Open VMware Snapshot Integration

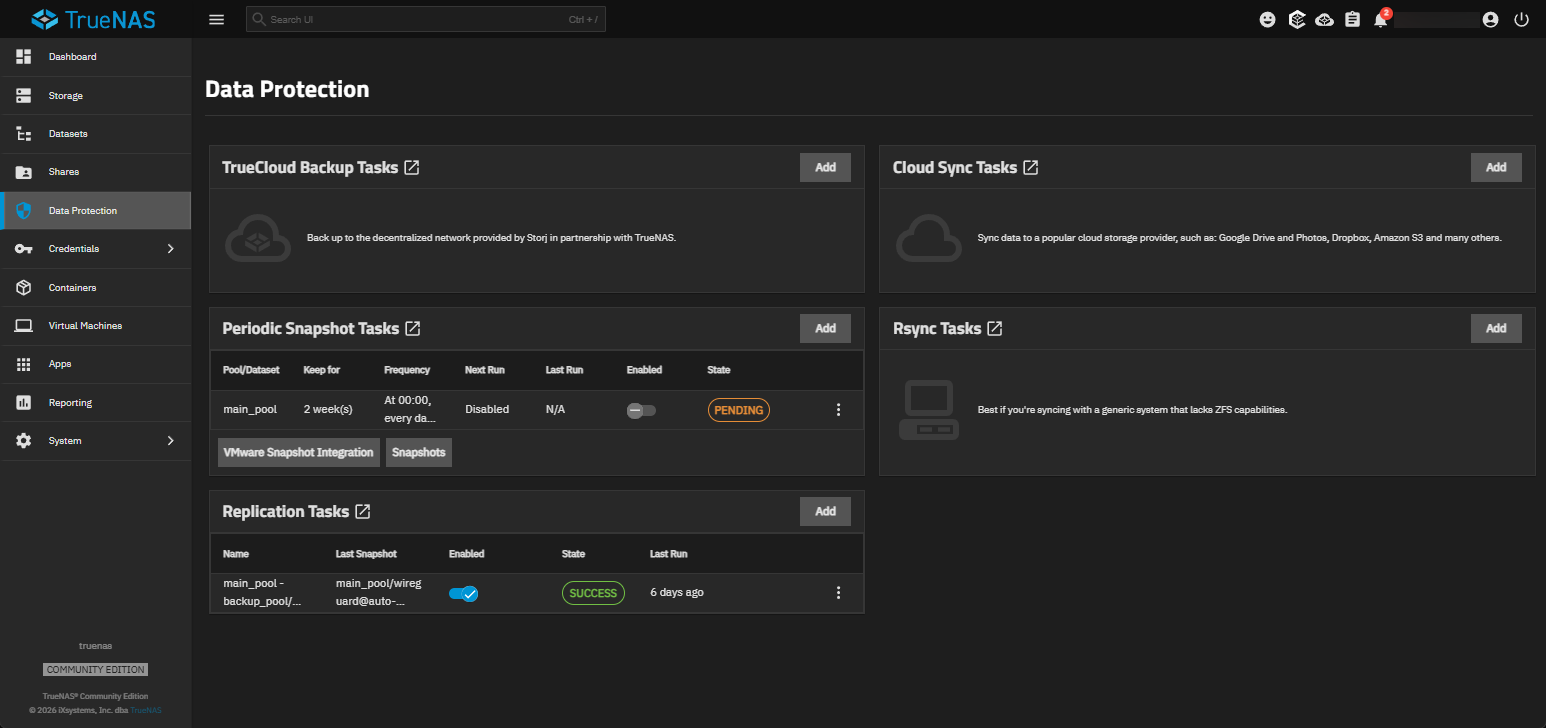pyautogui.click(x=299, y=452)
